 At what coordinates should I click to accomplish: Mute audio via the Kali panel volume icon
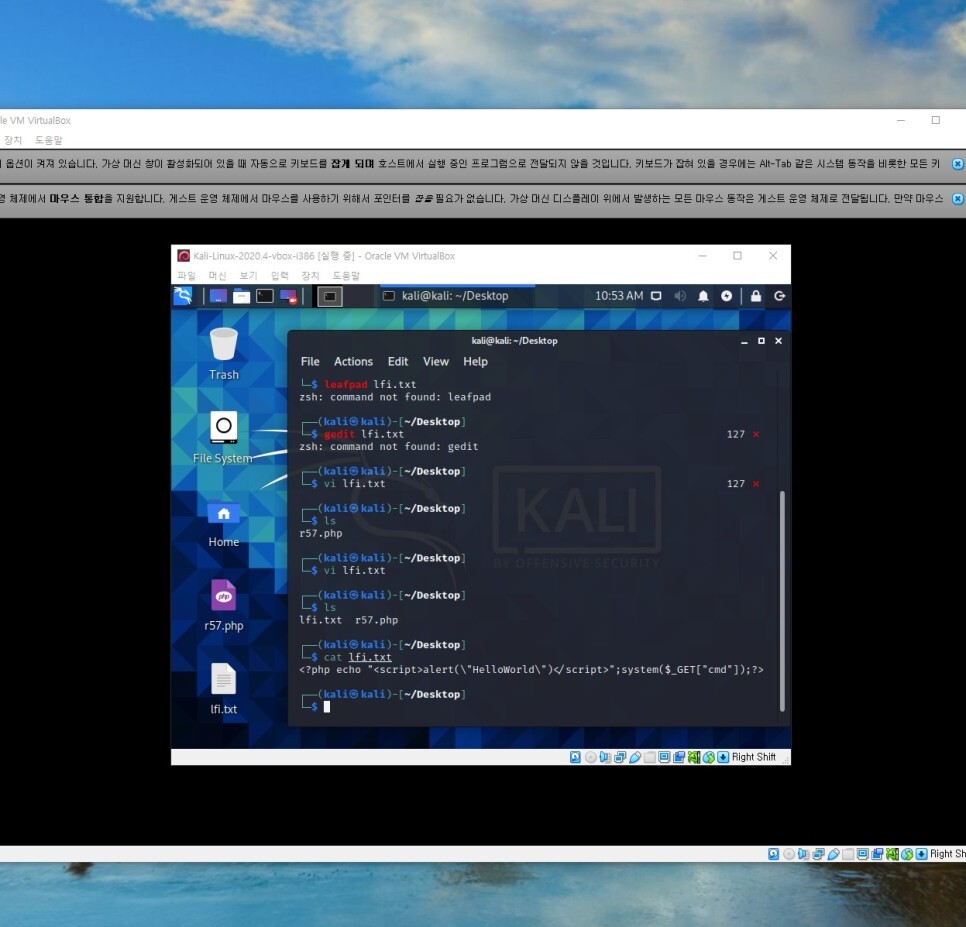680,296
